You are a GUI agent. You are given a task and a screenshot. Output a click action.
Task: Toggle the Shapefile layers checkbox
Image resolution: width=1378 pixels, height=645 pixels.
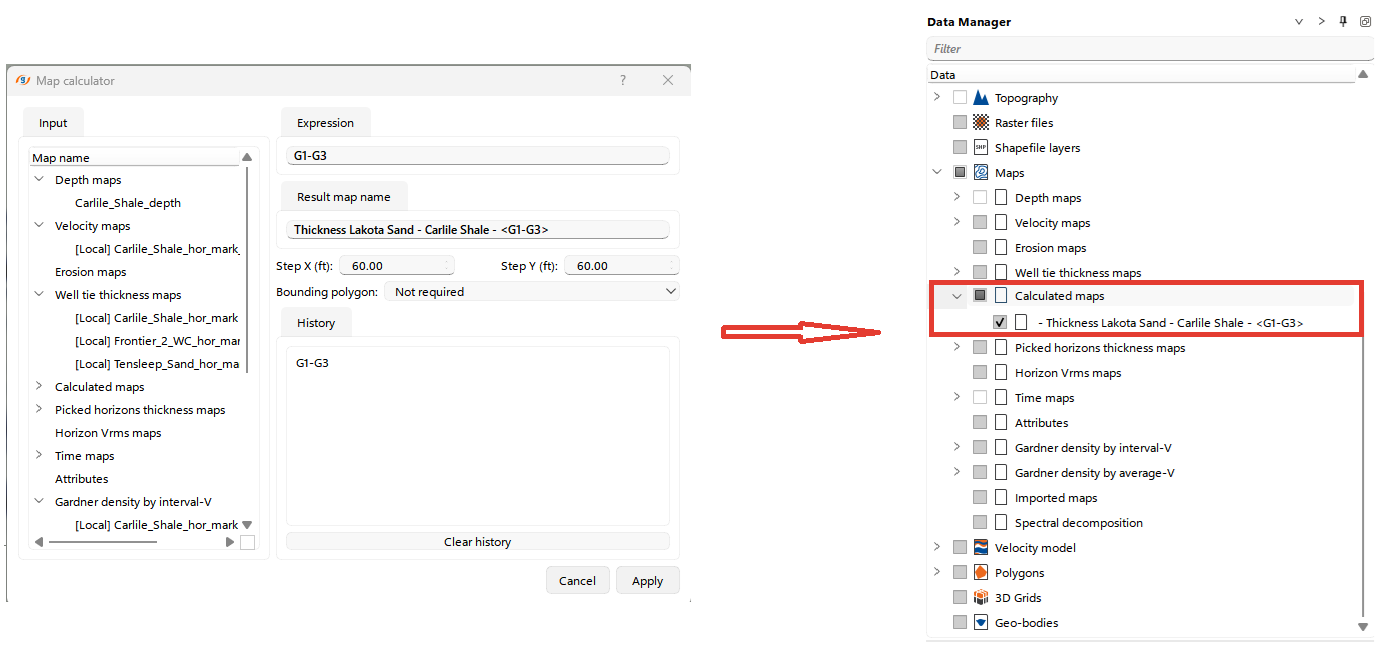coord(960,148)
